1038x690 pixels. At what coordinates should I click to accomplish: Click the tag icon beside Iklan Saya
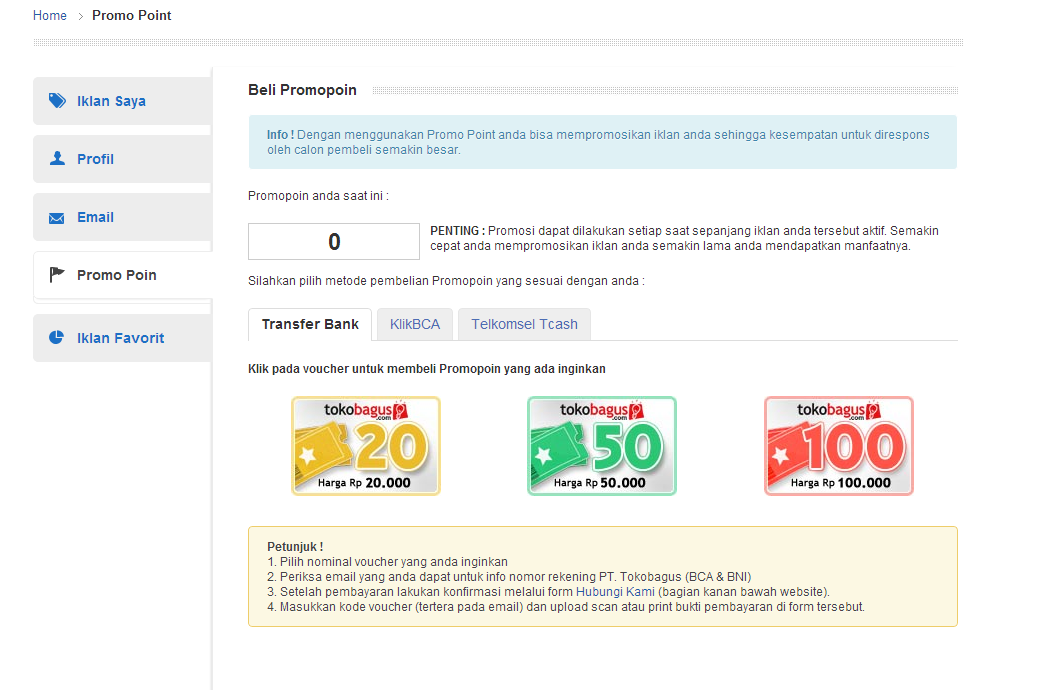[57, 101]
